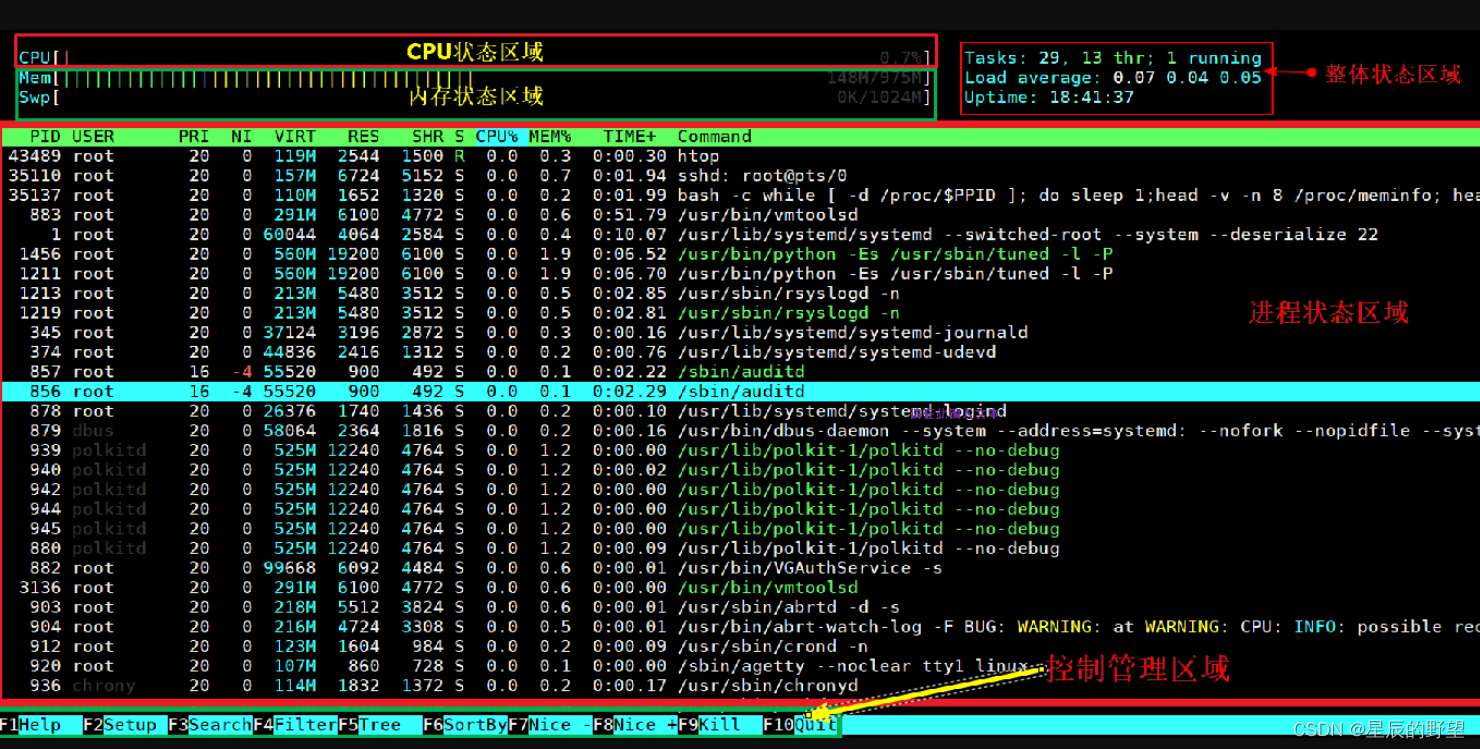Select the /sbin/auditd row, PID 857
Viewport: 1480px width, 749px height.
740,372
